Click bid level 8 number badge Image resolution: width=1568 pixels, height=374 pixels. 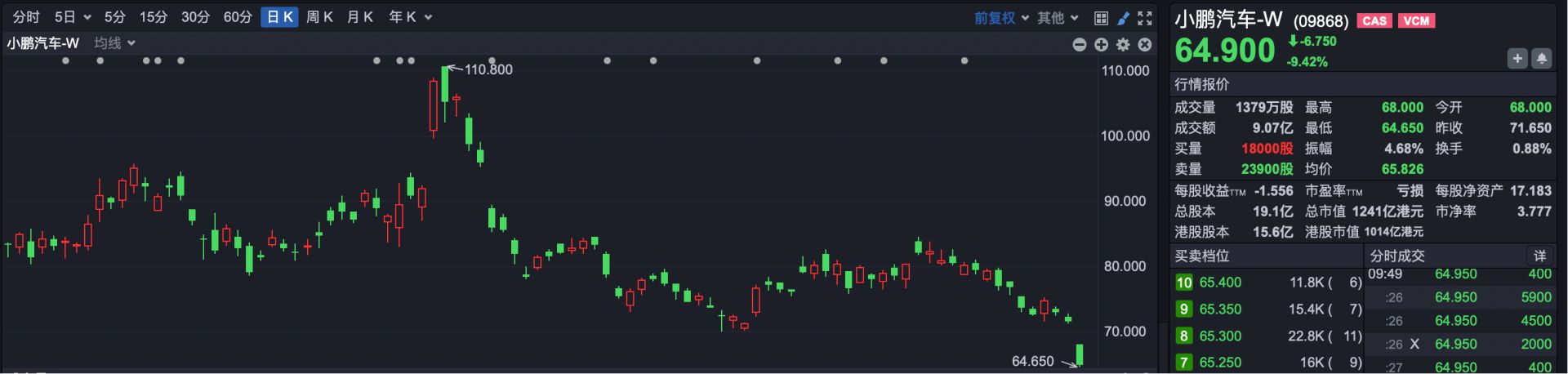pyautogui.click(x=1184, y=336)
